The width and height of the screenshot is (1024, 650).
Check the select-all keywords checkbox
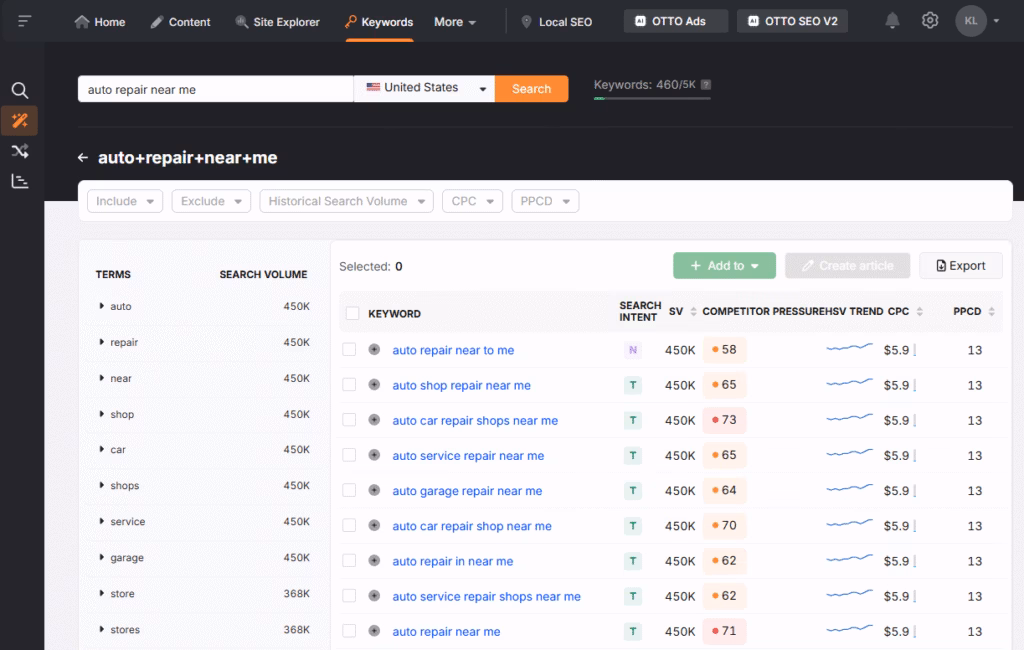352,313
